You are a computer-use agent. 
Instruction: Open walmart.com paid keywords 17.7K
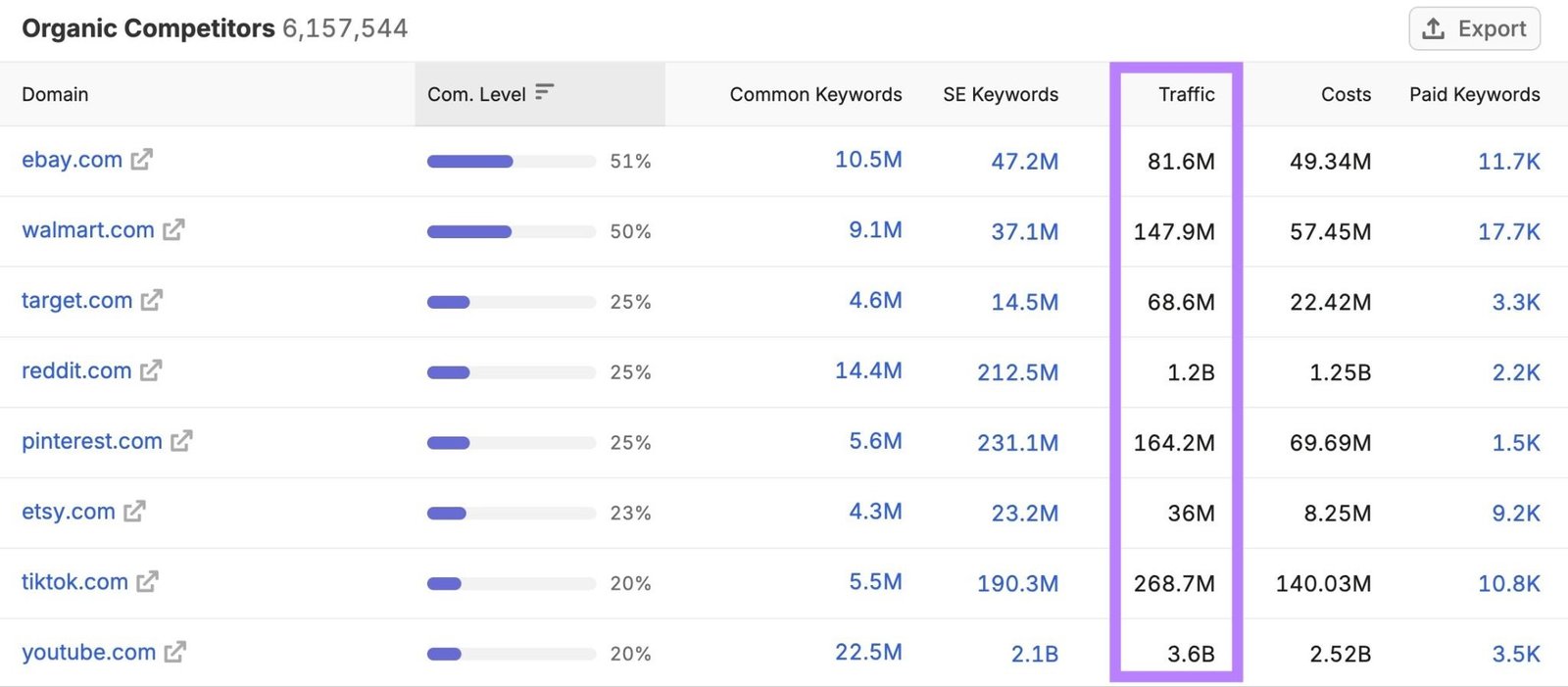coord(1509,232)
